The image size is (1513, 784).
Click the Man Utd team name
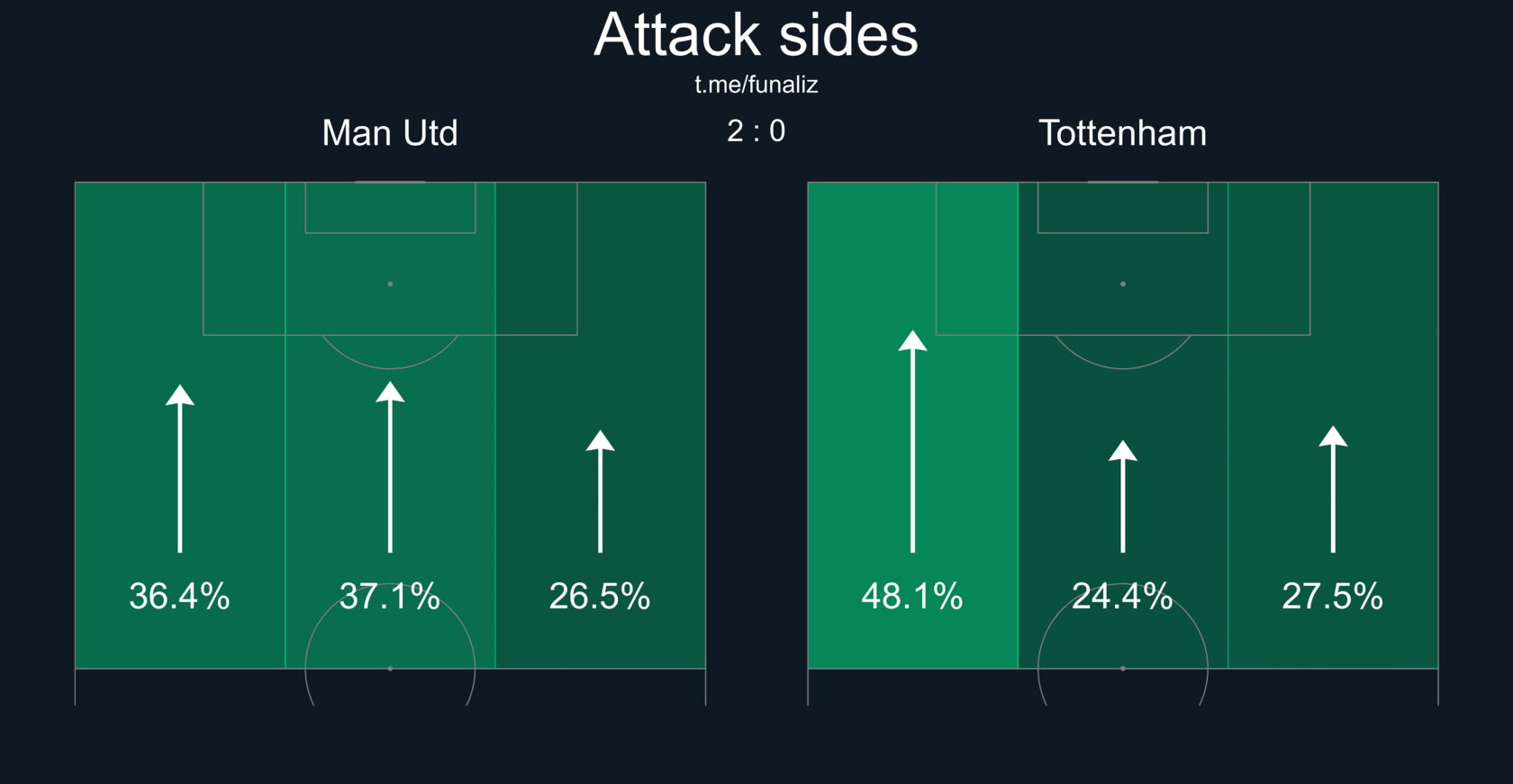(x=390, y=133)
